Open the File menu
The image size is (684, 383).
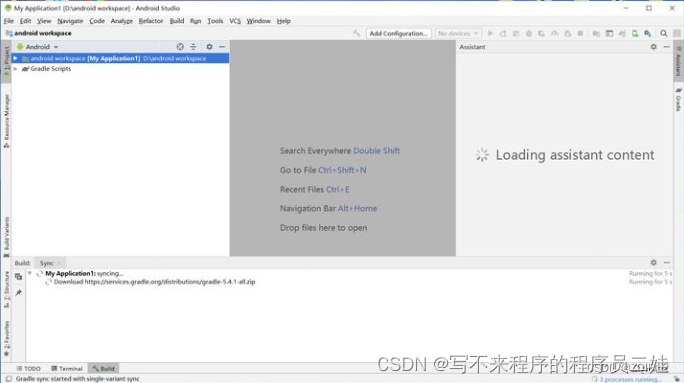tap(9, 21)
